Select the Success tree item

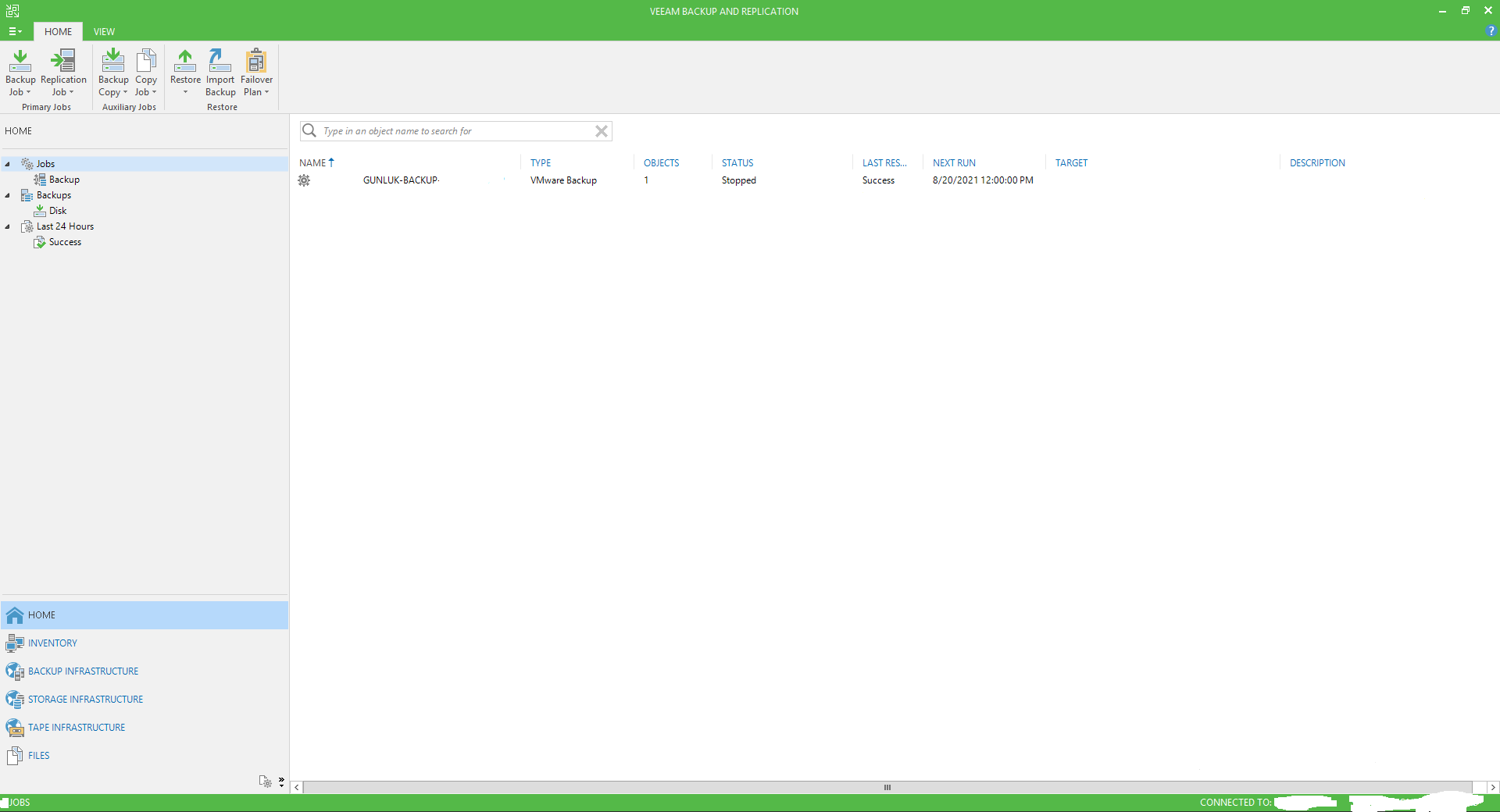pos(65,242)
